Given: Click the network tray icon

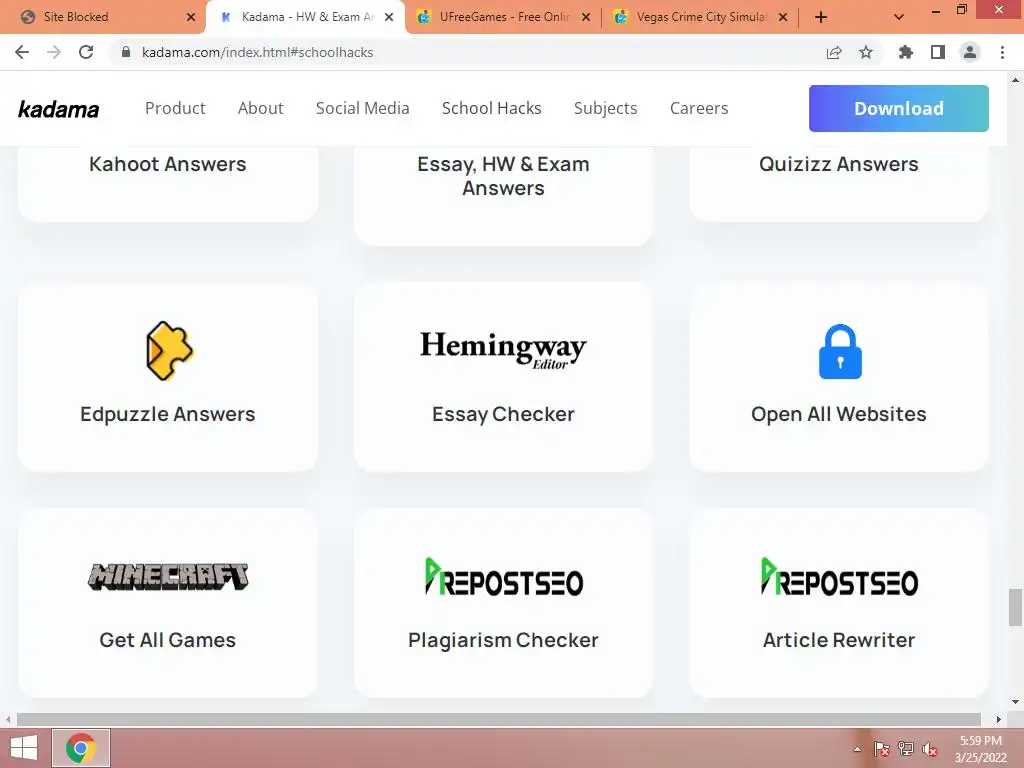Looking at the screenshot, I should (x=906, y=749).
